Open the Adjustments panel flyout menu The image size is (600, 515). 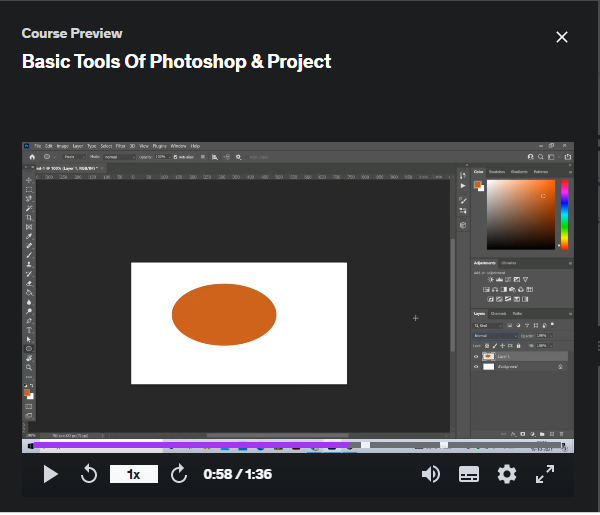(570, 263)
